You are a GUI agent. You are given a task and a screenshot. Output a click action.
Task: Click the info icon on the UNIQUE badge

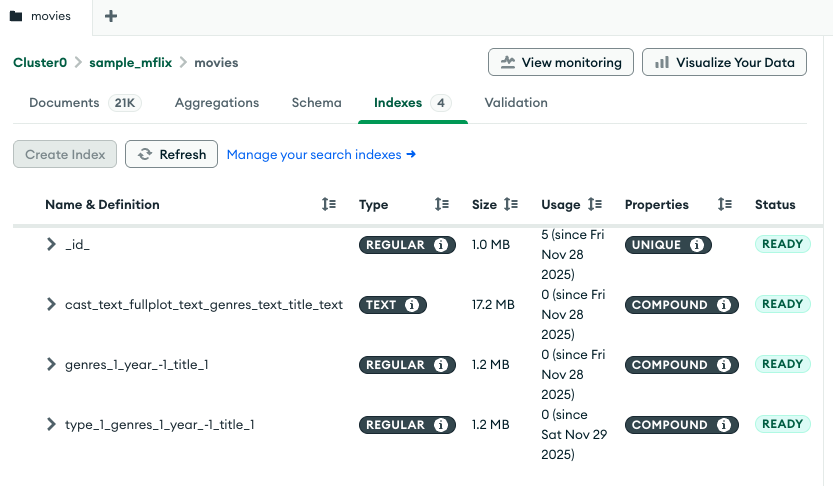click(697, 245)
